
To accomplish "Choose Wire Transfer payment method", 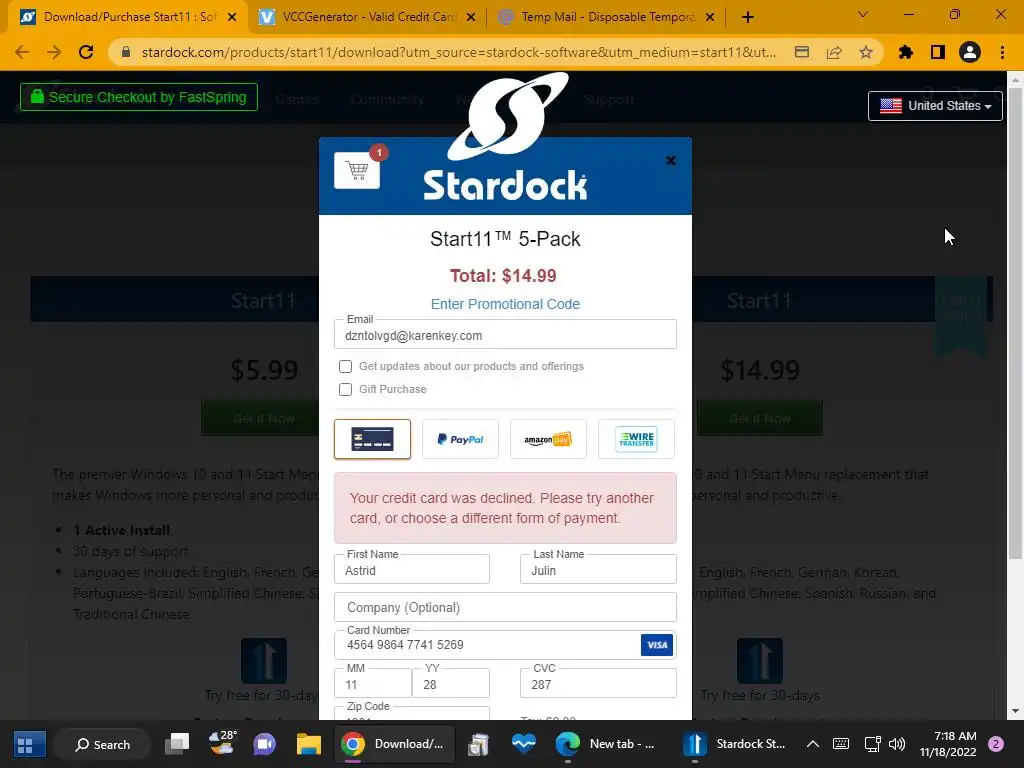I will (x=636, y=439).
